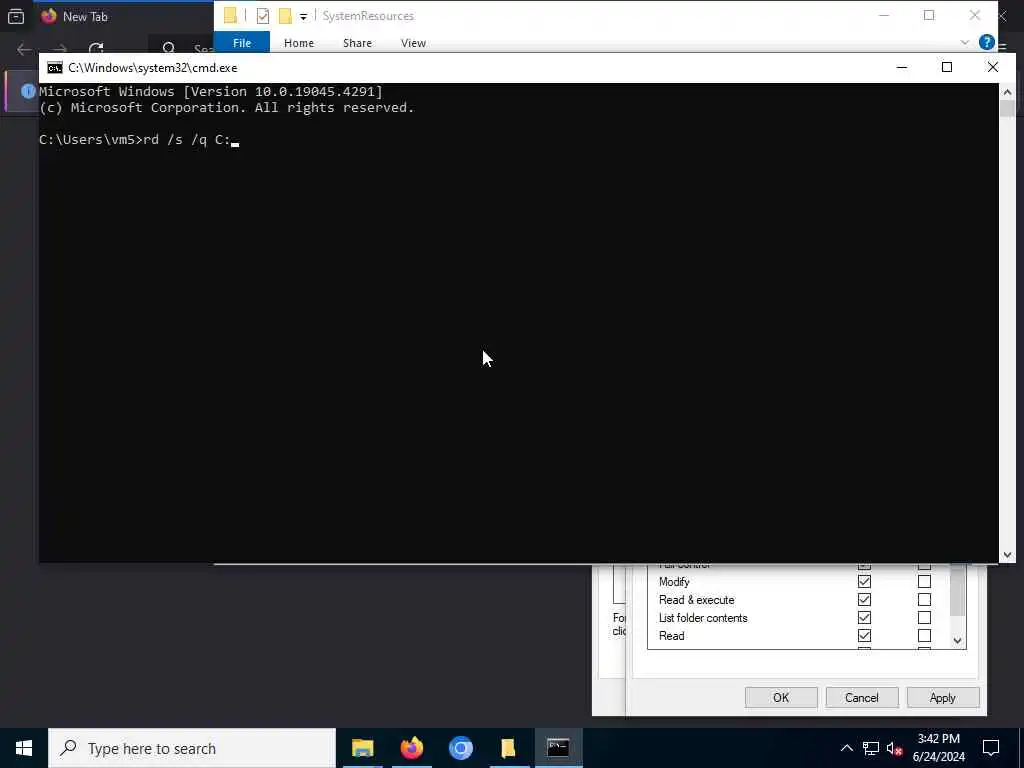Click OK in the permissions dialog
This screenshot has height=768, width=1024.
pyautogui.click(x=781, y=697)
